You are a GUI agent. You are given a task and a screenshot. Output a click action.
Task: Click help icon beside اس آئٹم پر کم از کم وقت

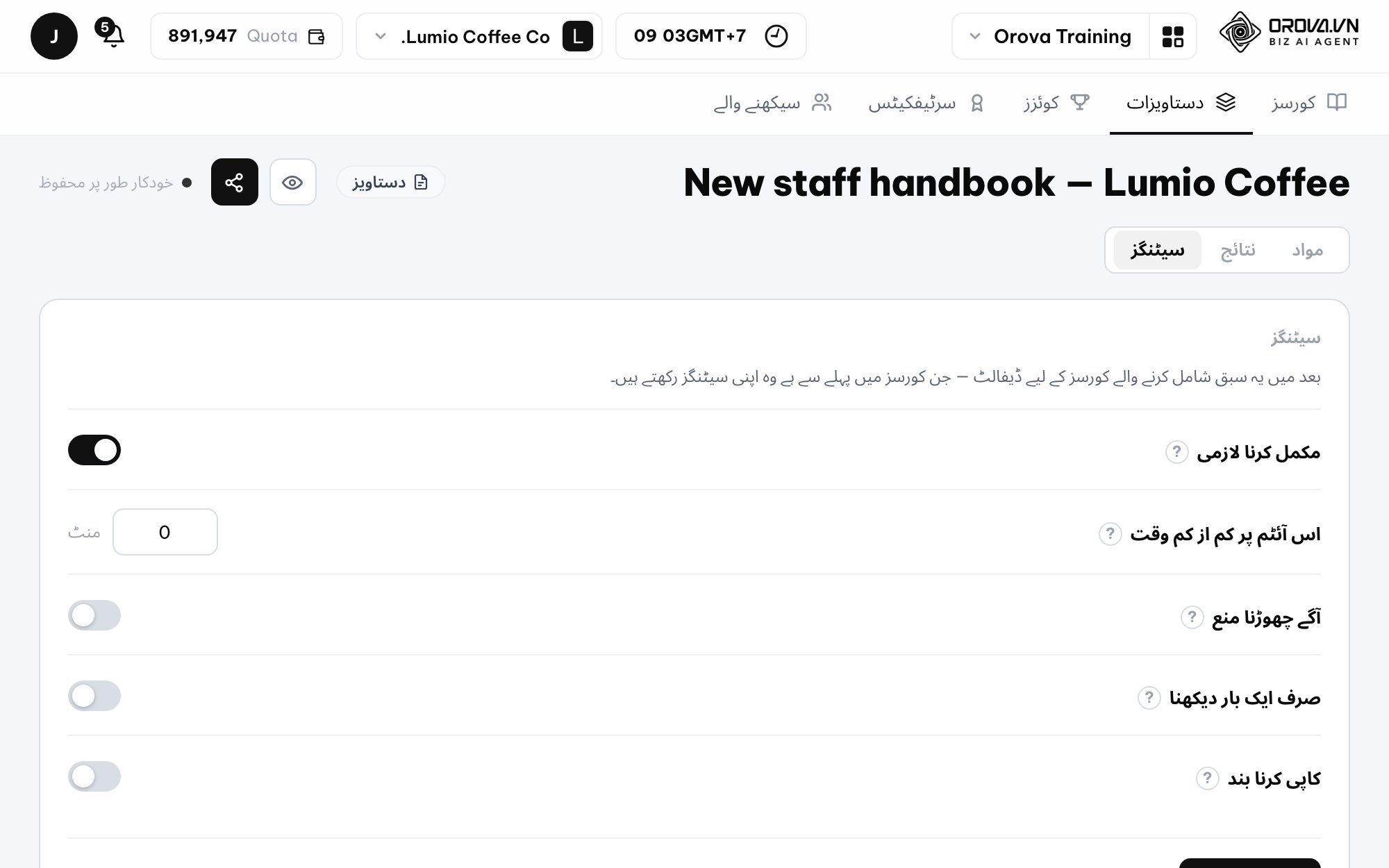tap(1110, 534)
